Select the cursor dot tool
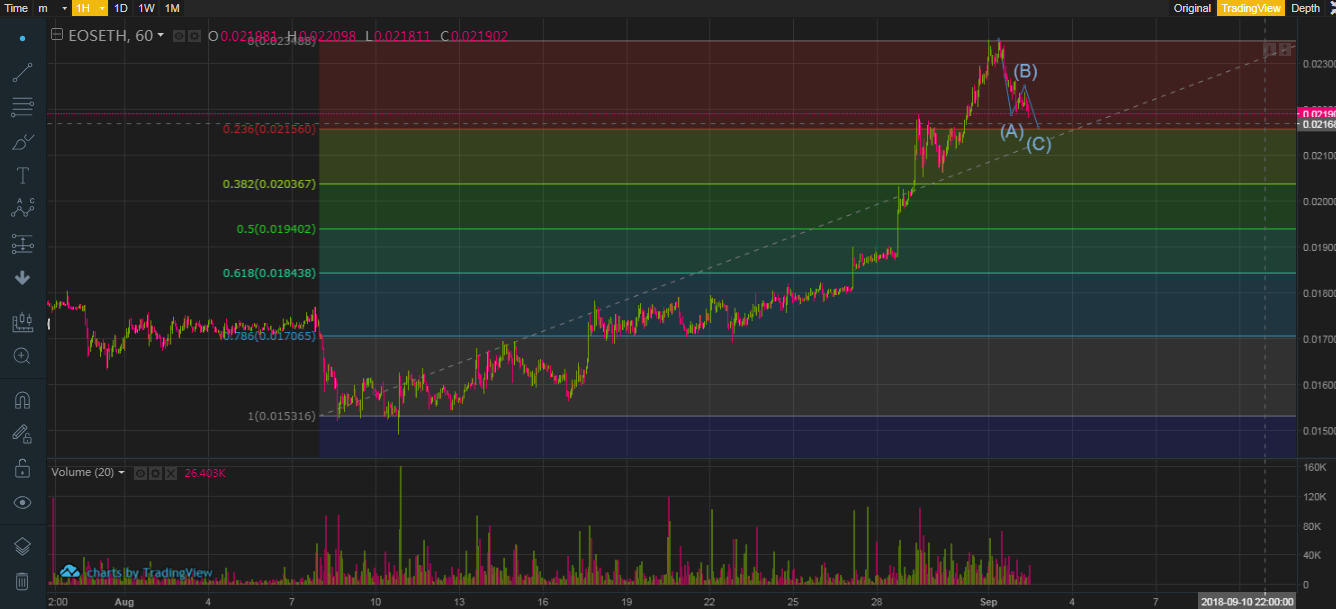 (x=22, y=38)
